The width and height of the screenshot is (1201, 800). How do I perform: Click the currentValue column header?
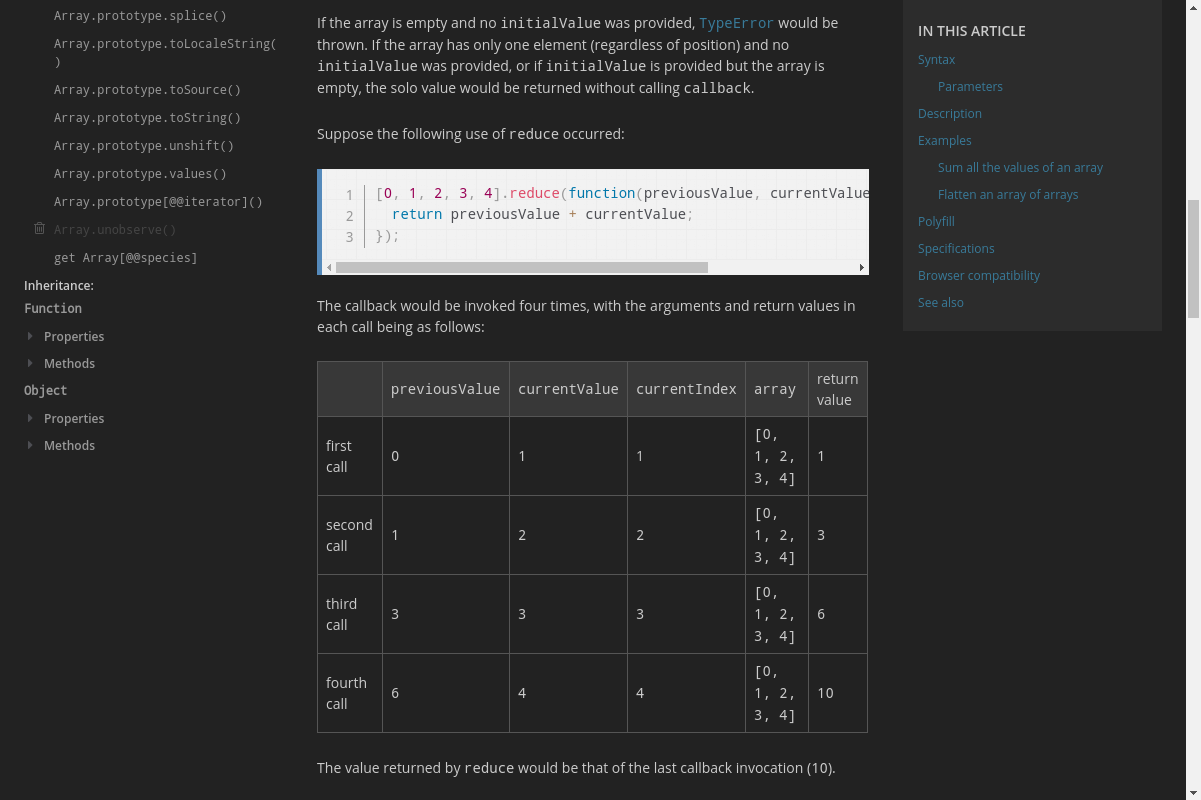[568, 389]
